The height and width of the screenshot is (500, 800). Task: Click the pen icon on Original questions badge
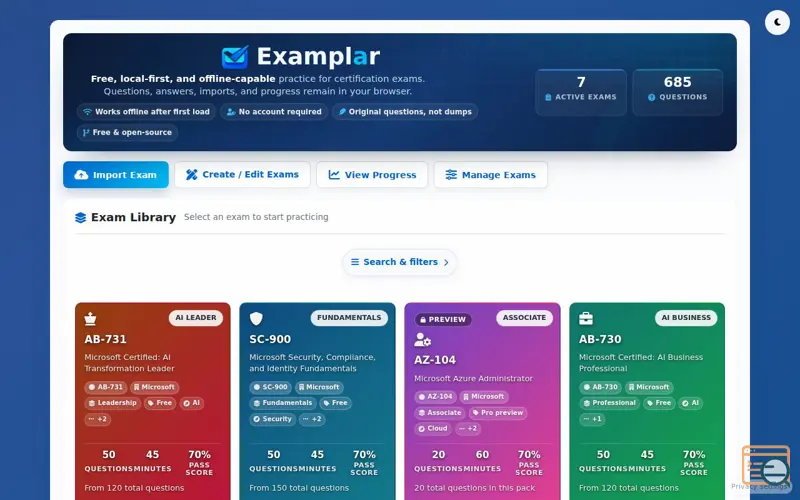(x=342, y=112)
